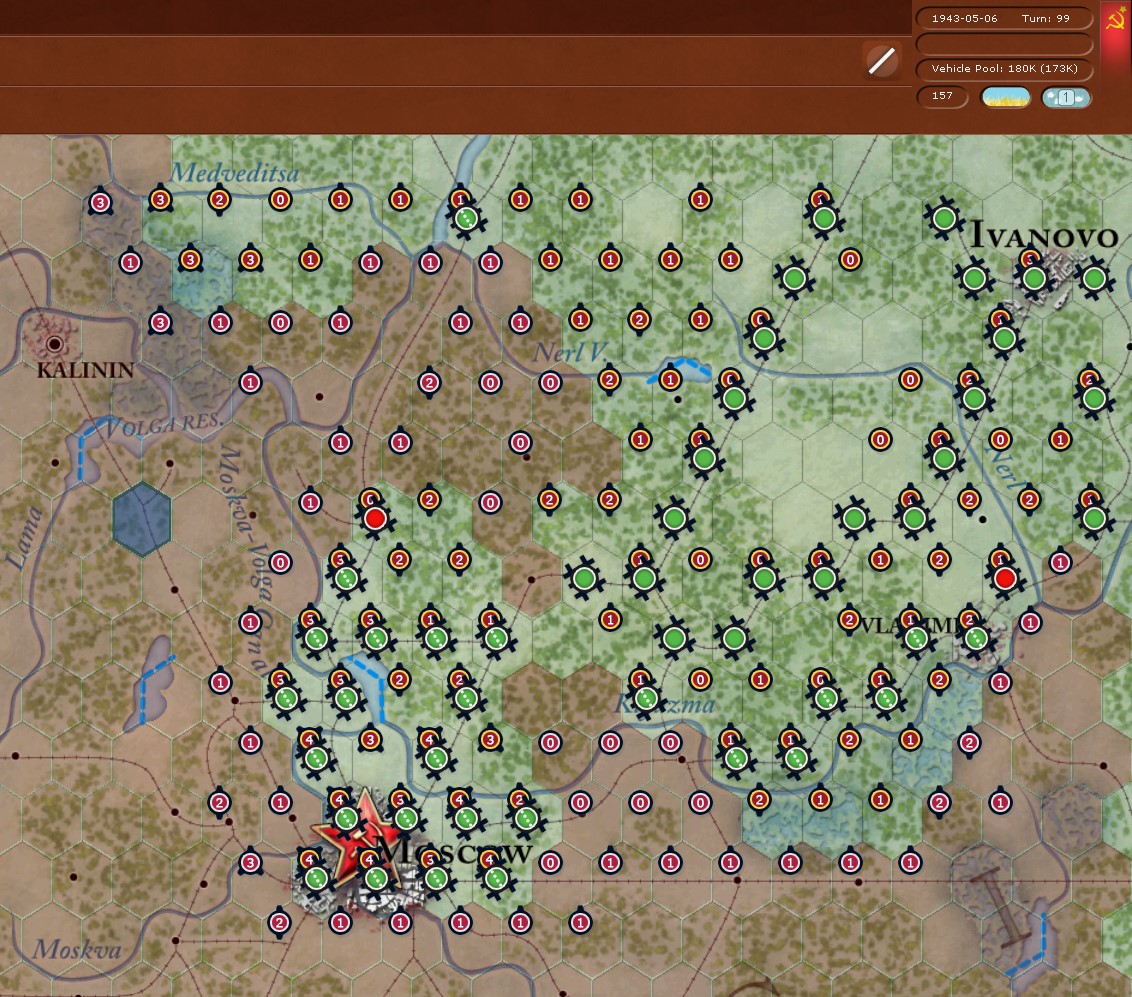This screenshot has width=1132, height=997.
Task: Click the wheat field ground conditions icon
Action: (x=1006, y=97)
